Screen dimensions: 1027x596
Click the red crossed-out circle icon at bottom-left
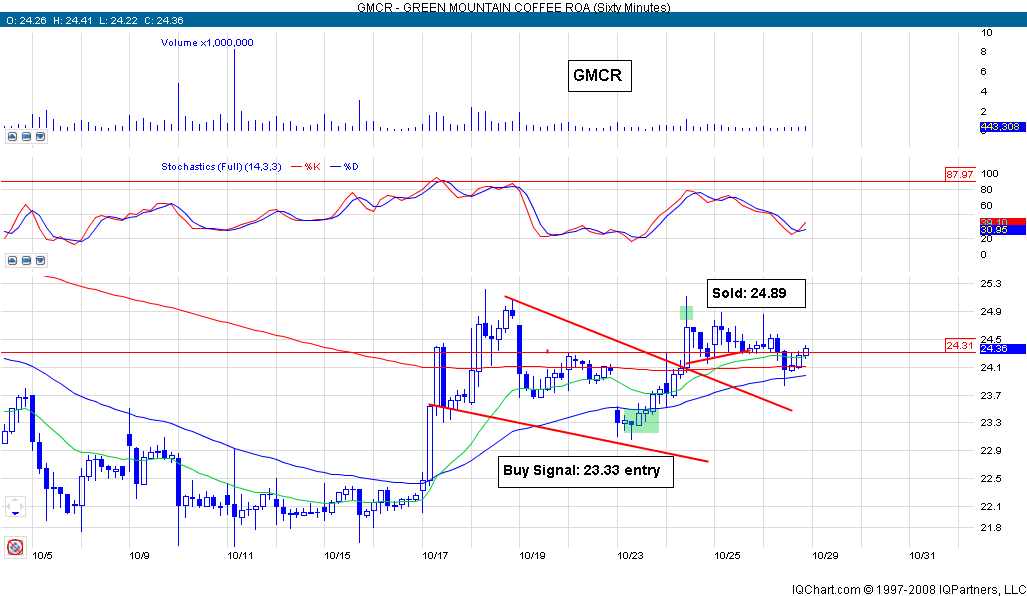(14, 546)
